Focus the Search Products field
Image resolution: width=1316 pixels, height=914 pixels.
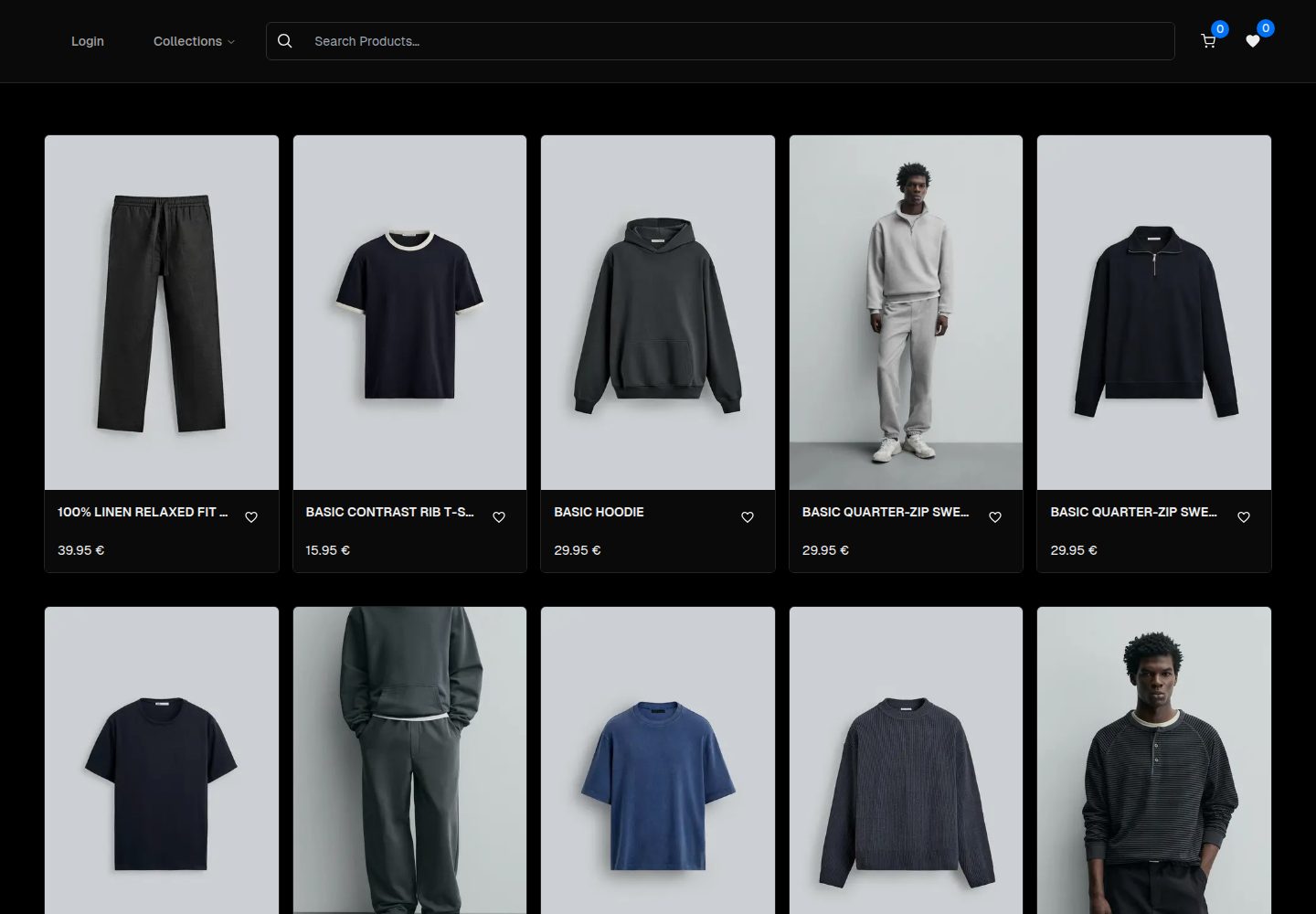point(720,41)
